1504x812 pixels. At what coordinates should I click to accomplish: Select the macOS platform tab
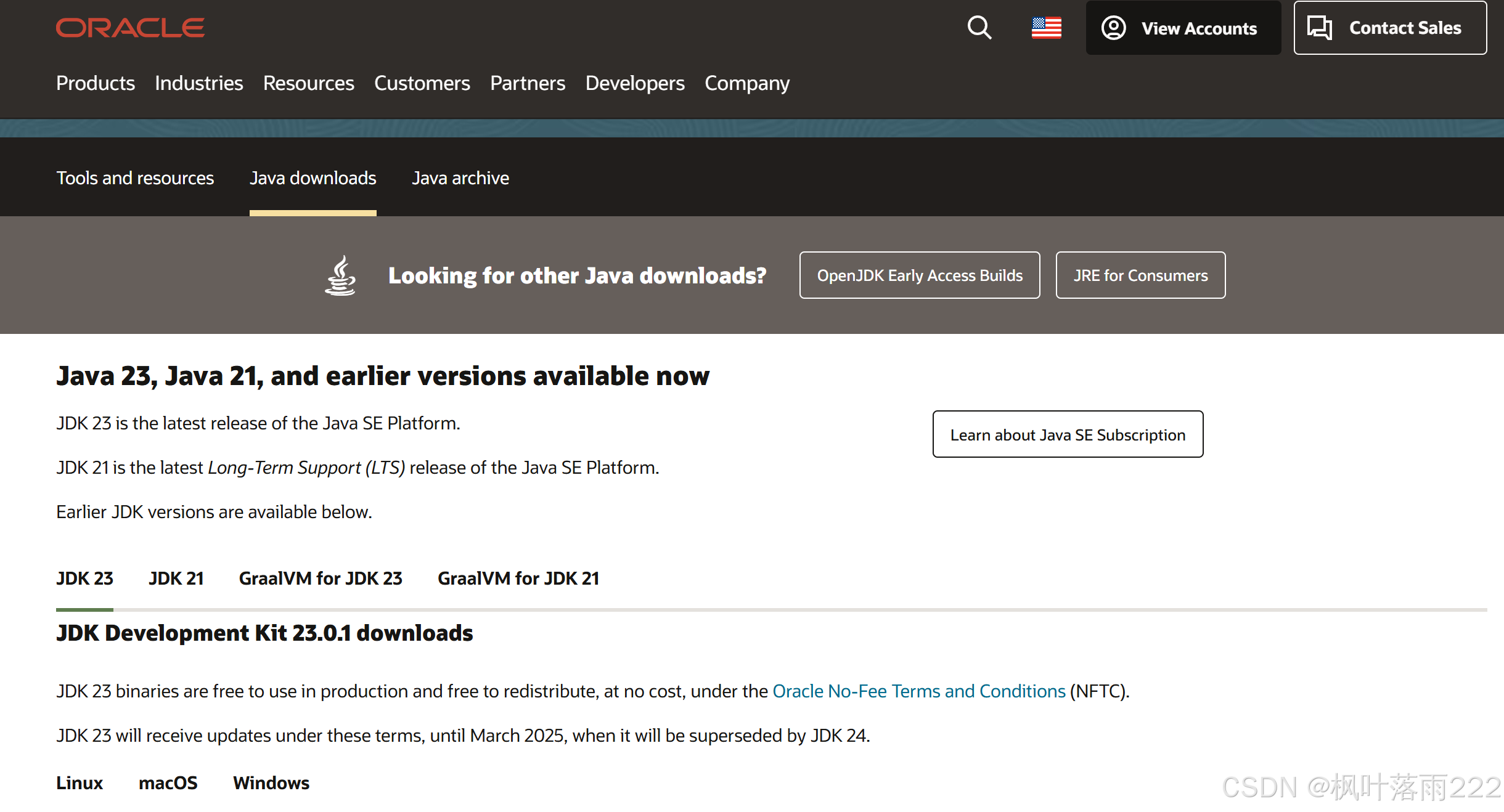168,783
